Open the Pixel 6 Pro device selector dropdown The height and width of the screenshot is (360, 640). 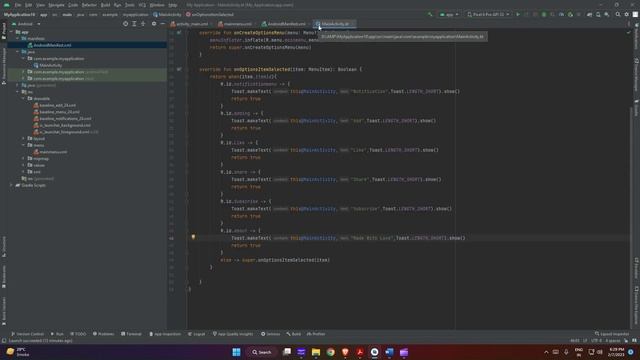pyautogui.click(x=488, y=14)
